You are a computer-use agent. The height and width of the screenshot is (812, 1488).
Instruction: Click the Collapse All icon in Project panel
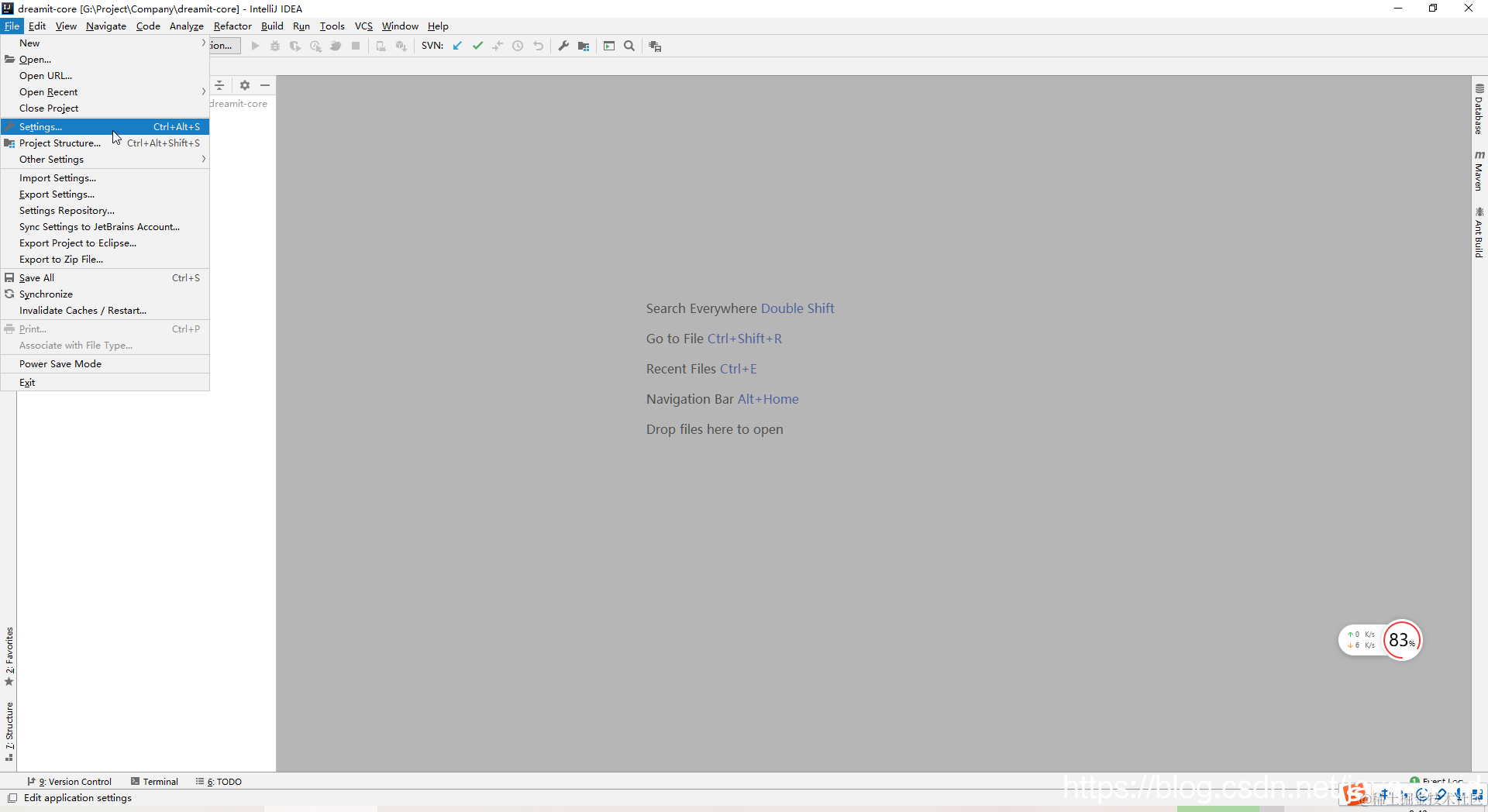coord(220,85)
